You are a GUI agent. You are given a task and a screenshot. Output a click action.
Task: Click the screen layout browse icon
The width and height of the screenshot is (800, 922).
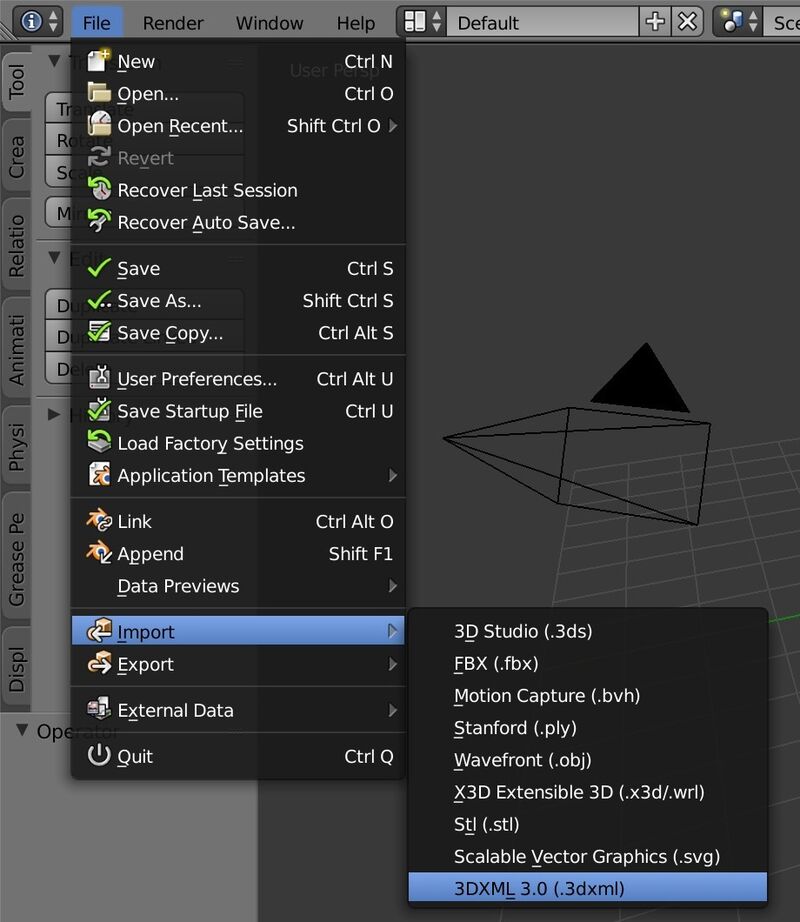pyautogui.click(x=422, y=22)
